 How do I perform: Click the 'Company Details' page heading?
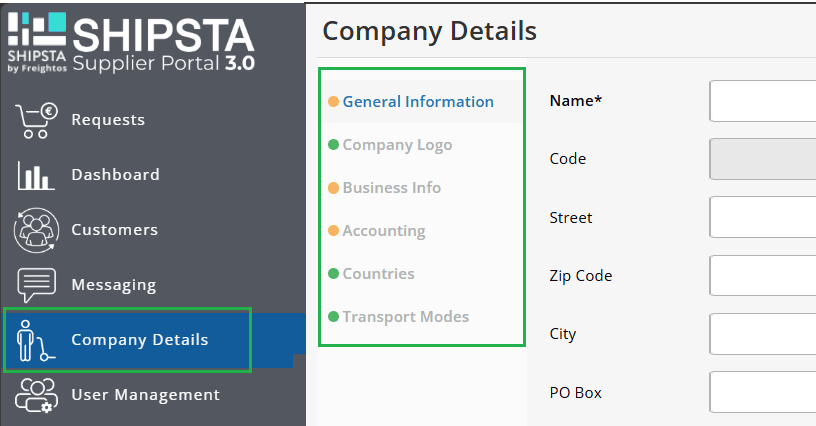[x=429, y=31]
